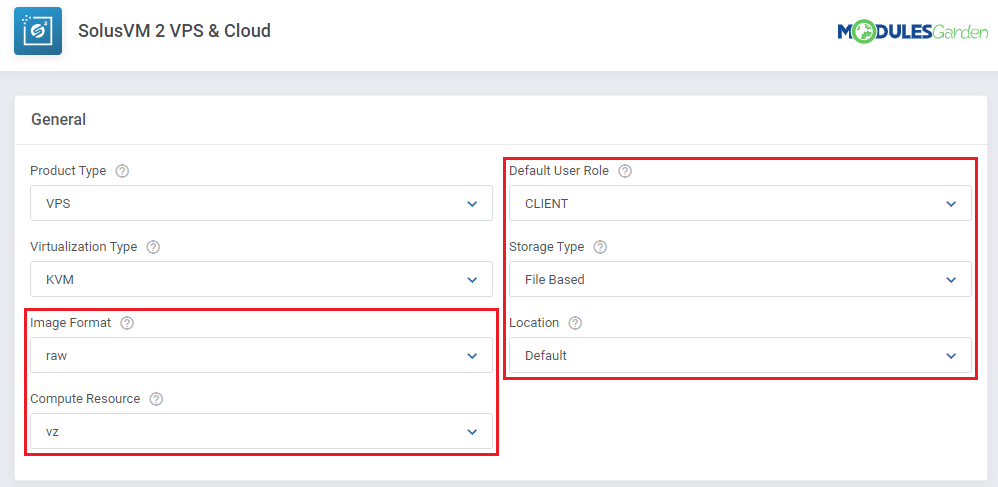Viewport: 998px width, 487px height.
Task: Click the Default User Role label
Action: pos(559,171)
